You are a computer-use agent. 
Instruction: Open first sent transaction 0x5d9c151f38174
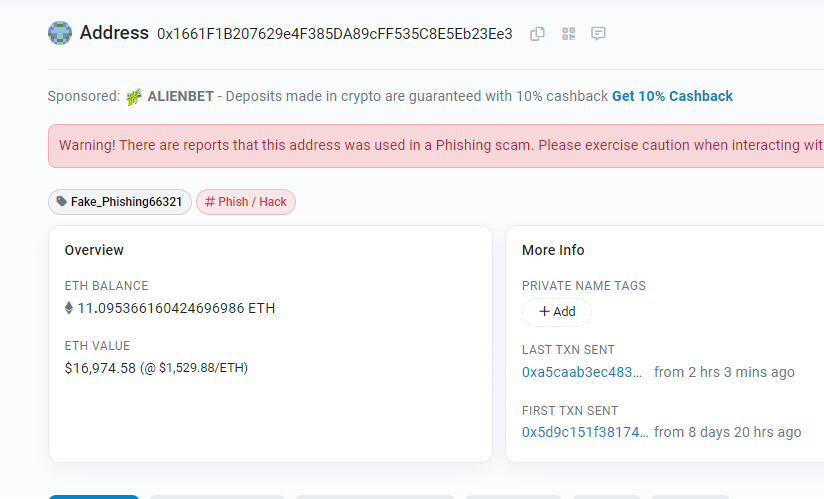pyautogui.click(x=585, y=432)
